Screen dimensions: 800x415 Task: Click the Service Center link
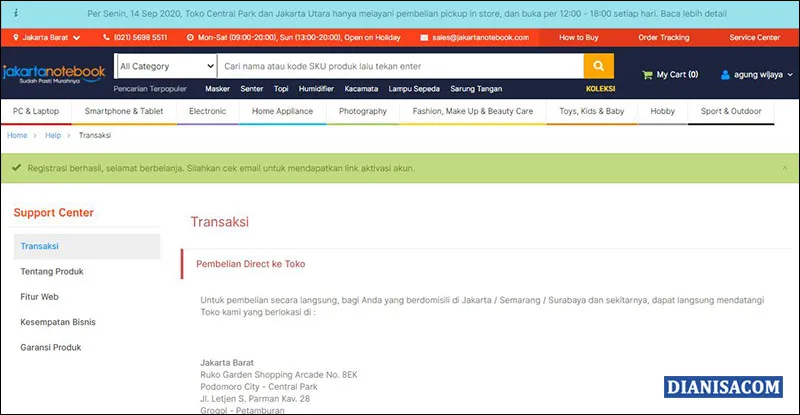click(754, 37)
